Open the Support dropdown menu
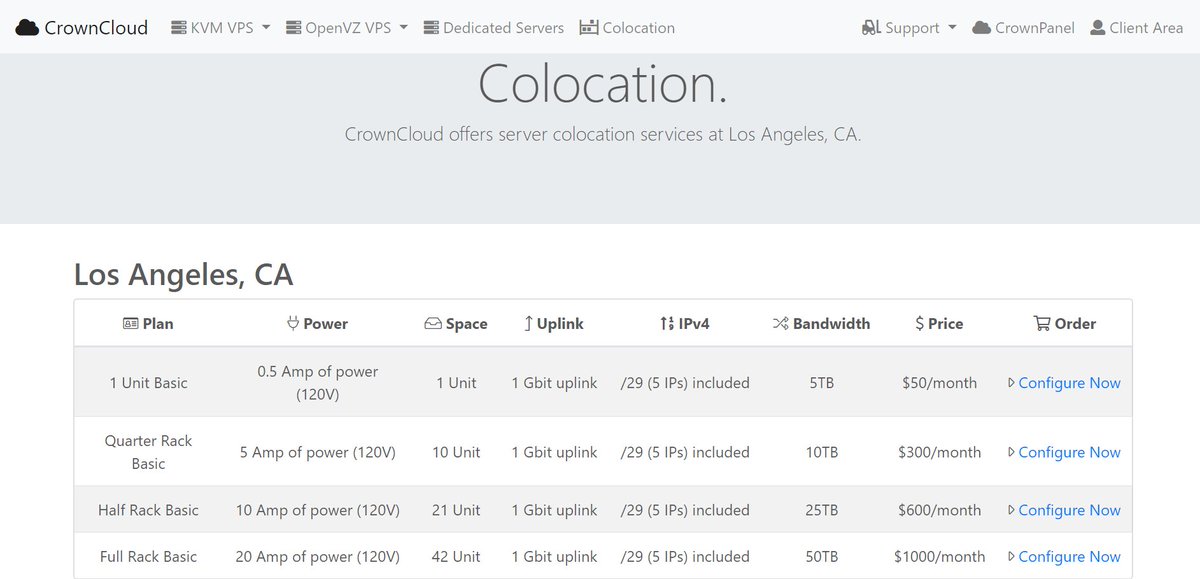This screenshot has width=1200, height=579. point(909,28)
